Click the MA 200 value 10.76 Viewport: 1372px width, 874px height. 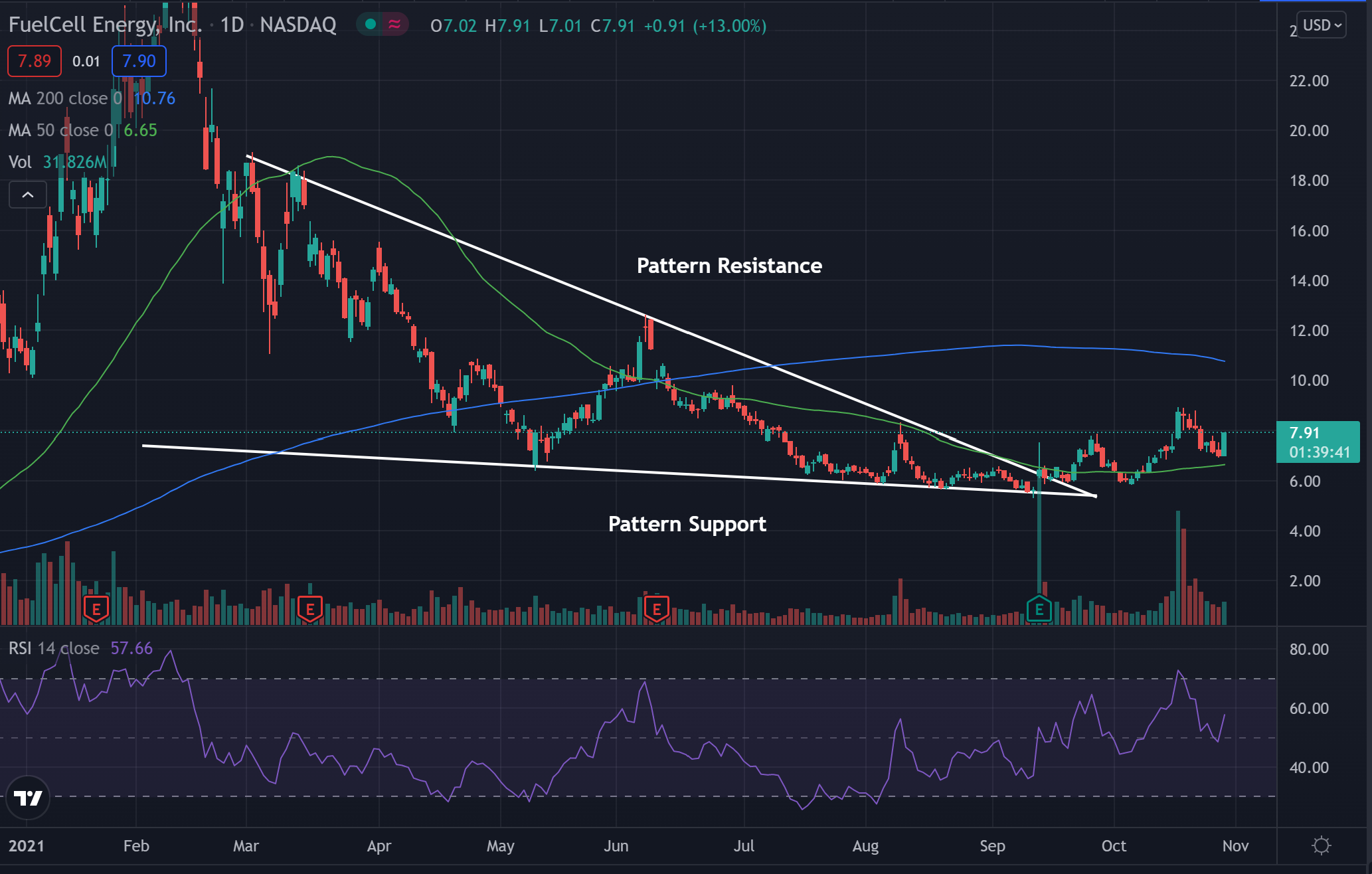point(155,98)
